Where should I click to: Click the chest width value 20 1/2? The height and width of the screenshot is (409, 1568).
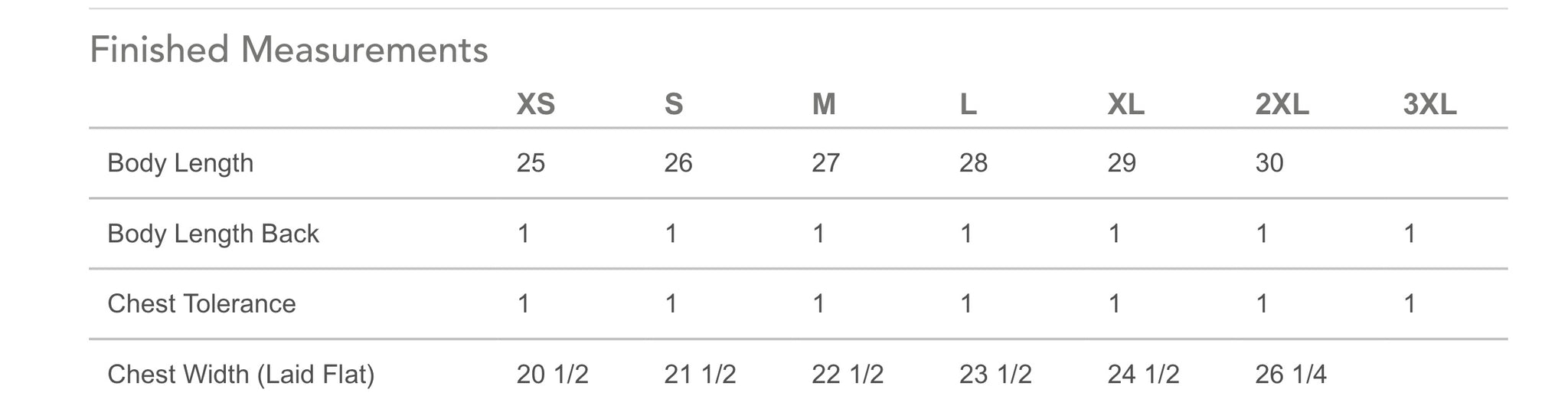[x=553, y=375]
